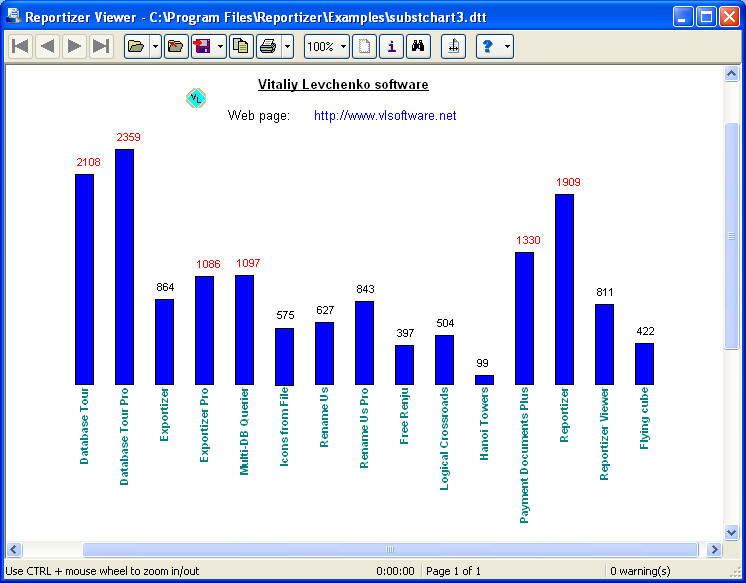Click the vertical scrollbar up arrow
Image resolution: width=746 pixels, height=583 pixels.
(x=731, y=74)
